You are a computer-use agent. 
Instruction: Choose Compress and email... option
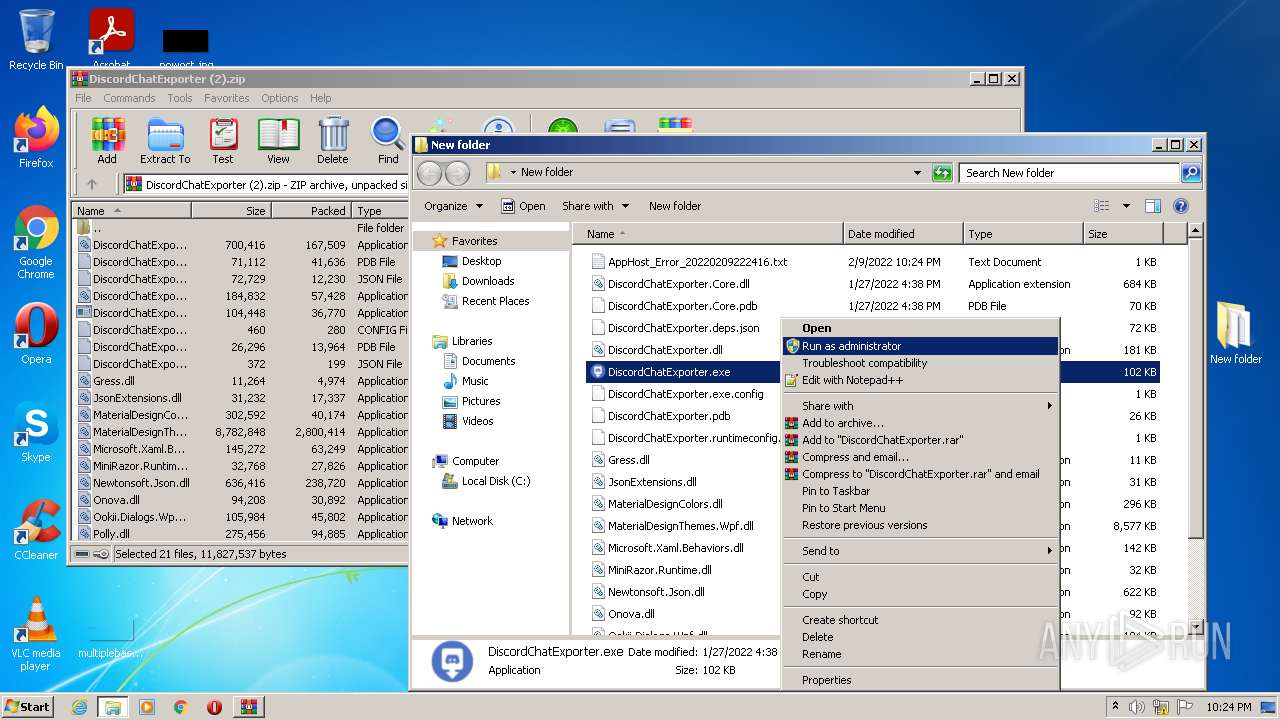(x=920, y=457)
